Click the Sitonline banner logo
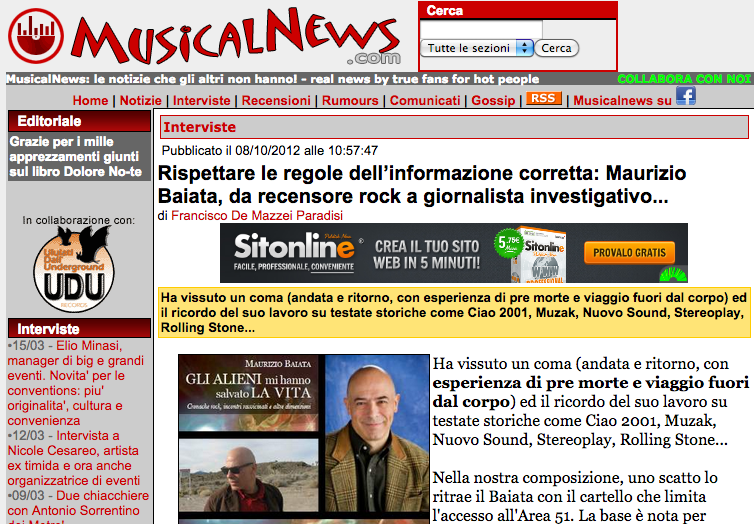Screen dimensions: 754x524 (x=294, y=252)
